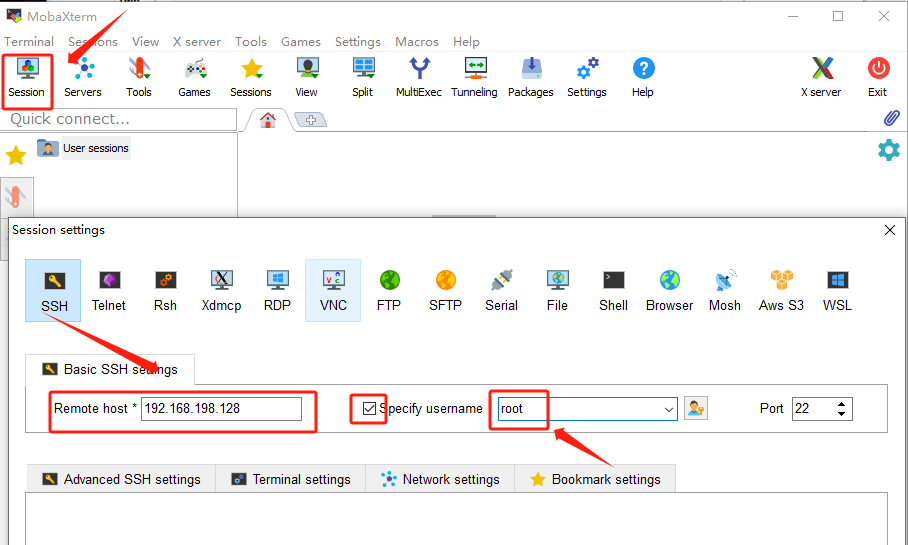Image resolution: width=908 pixels, height=545 pixels.
Task: Click the yellow star sidebar icon
Action: pyautogui.click(x=16, y=155)
